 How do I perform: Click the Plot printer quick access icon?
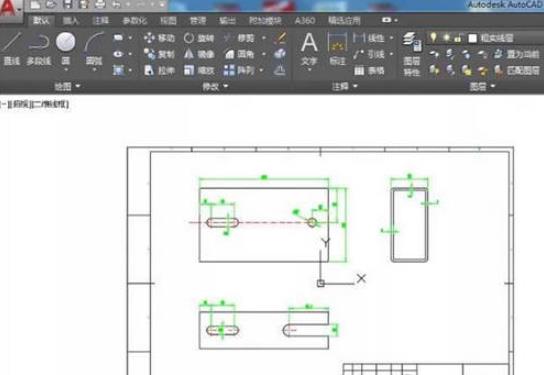point(100,5)
